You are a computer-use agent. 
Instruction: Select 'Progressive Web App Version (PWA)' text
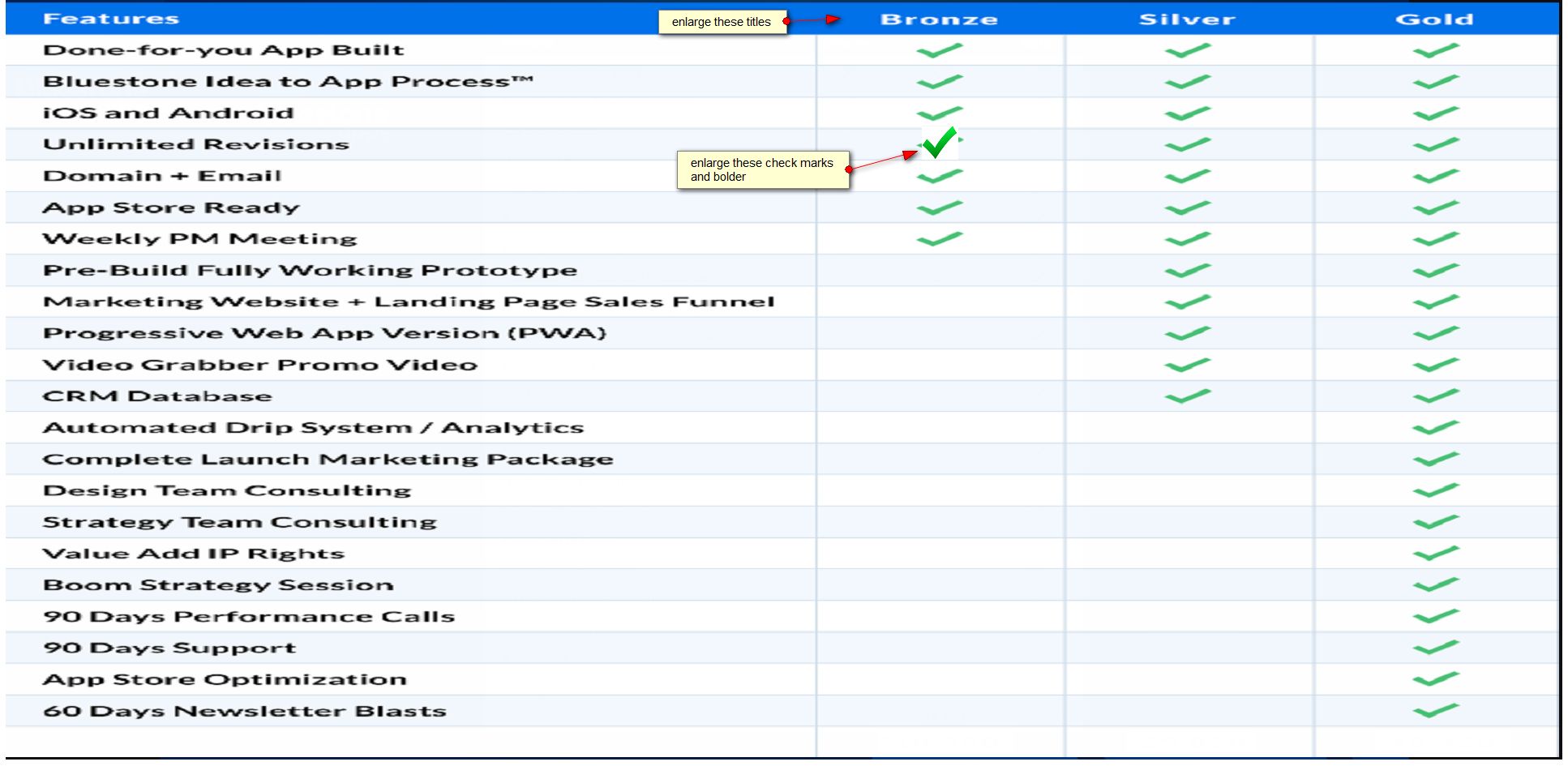324,334
